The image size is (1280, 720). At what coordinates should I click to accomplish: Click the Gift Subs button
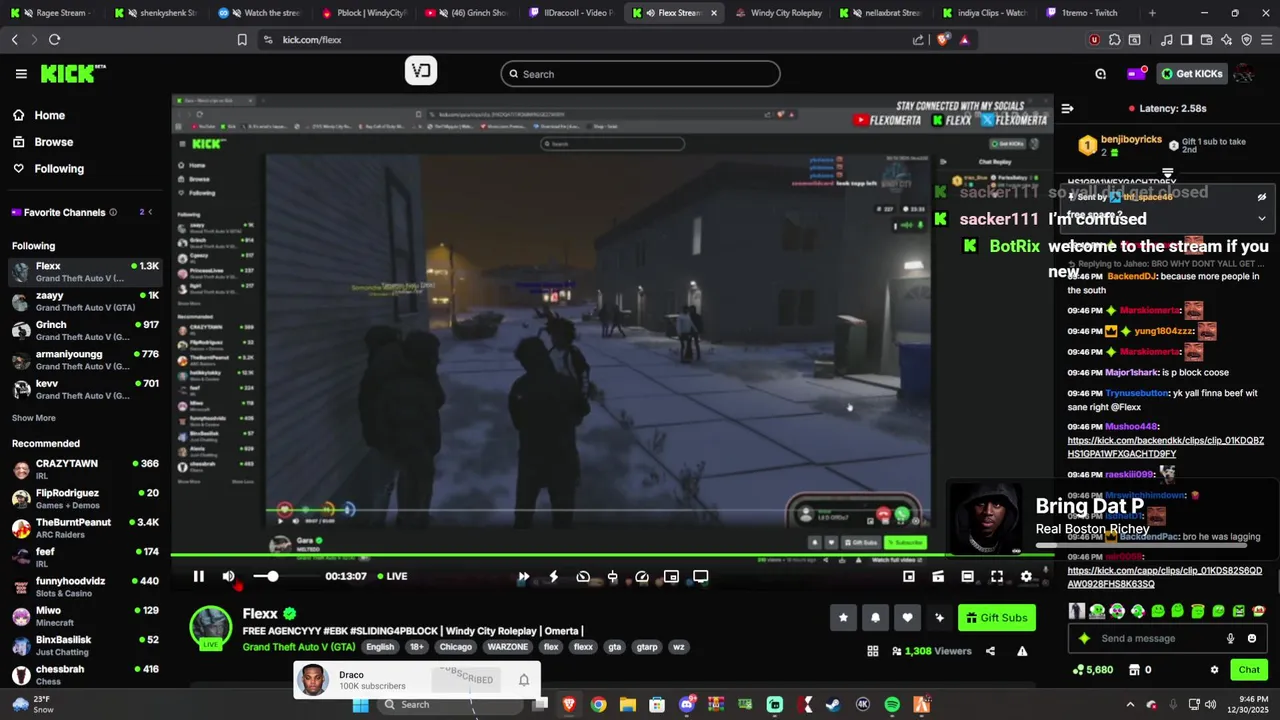click(x=996, y=618)
